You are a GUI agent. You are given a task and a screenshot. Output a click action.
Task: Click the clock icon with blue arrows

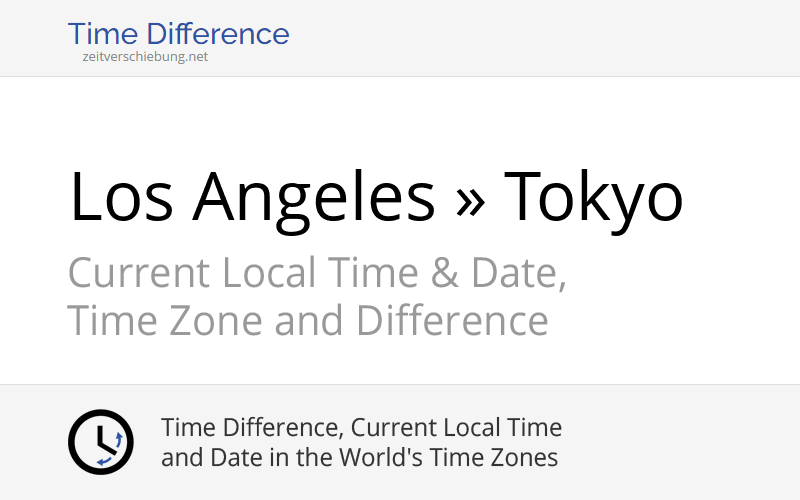[101, 442]
